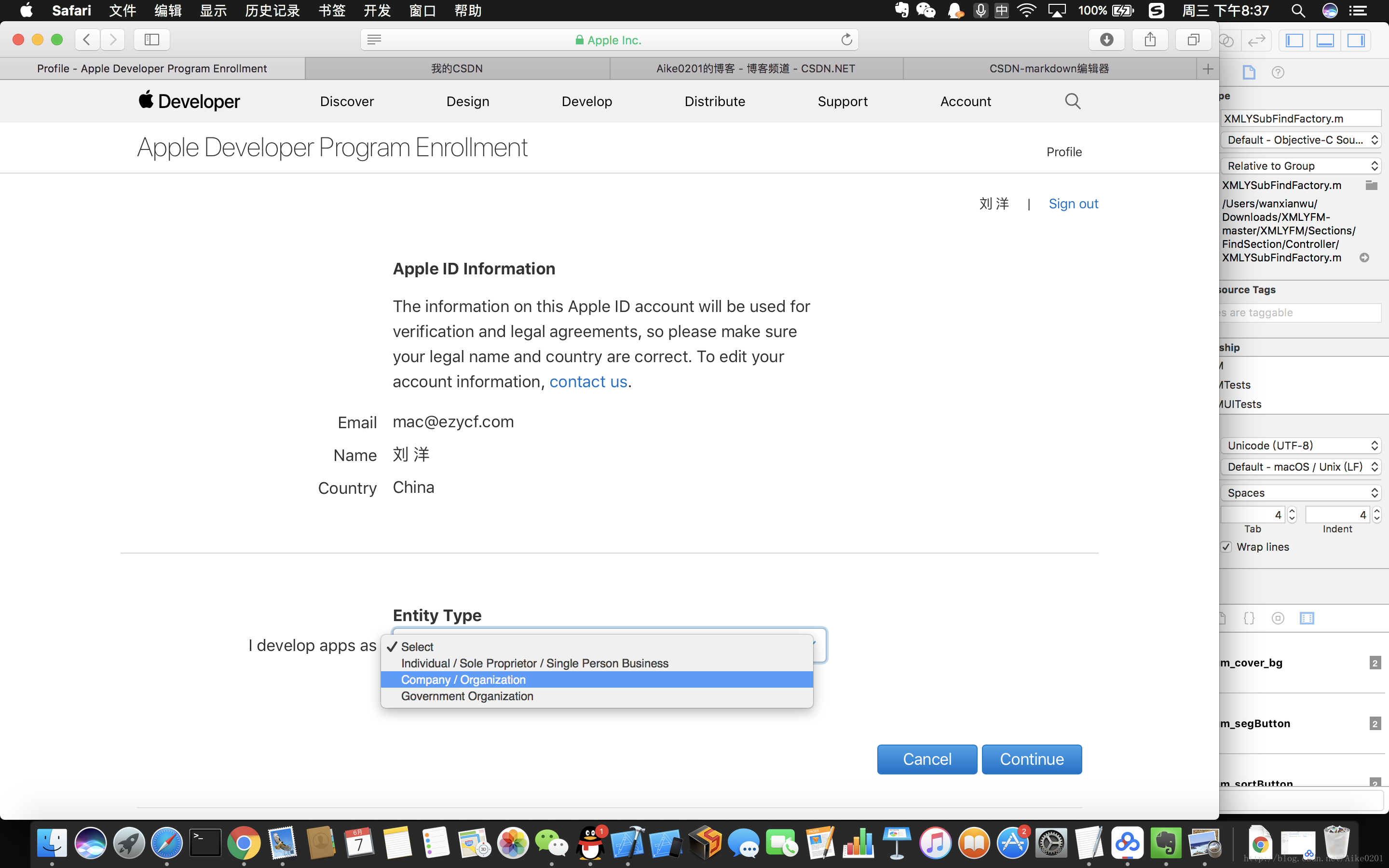The height and width of the screenshot is (868, 1389).
Task: Toggle the Xcode debug area button
Action: pos(1325,40)
